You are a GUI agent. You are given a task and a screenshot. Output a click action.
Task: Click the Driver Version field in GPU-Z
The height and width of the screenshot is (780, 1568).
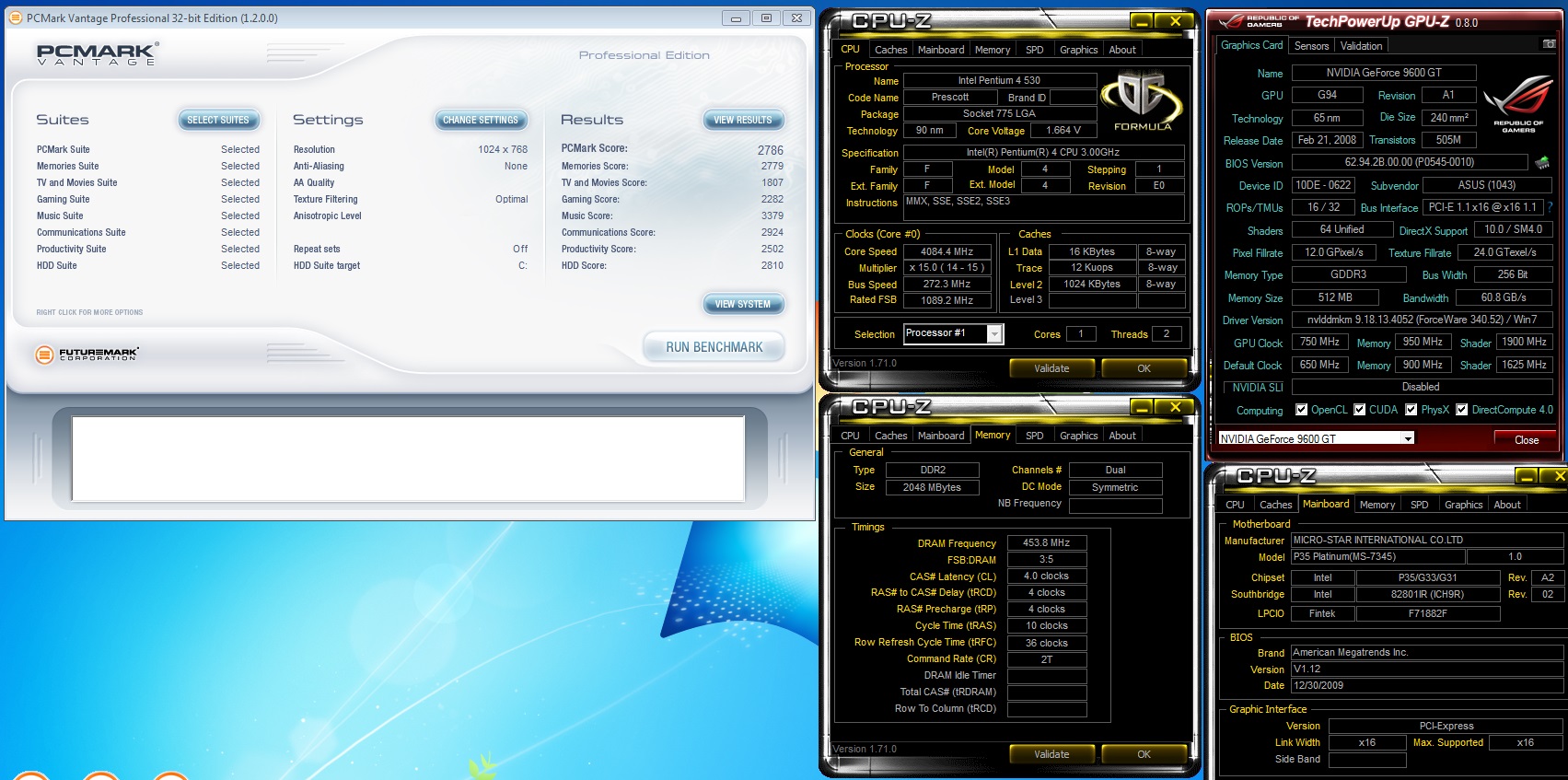click(x=1422, y=320)
